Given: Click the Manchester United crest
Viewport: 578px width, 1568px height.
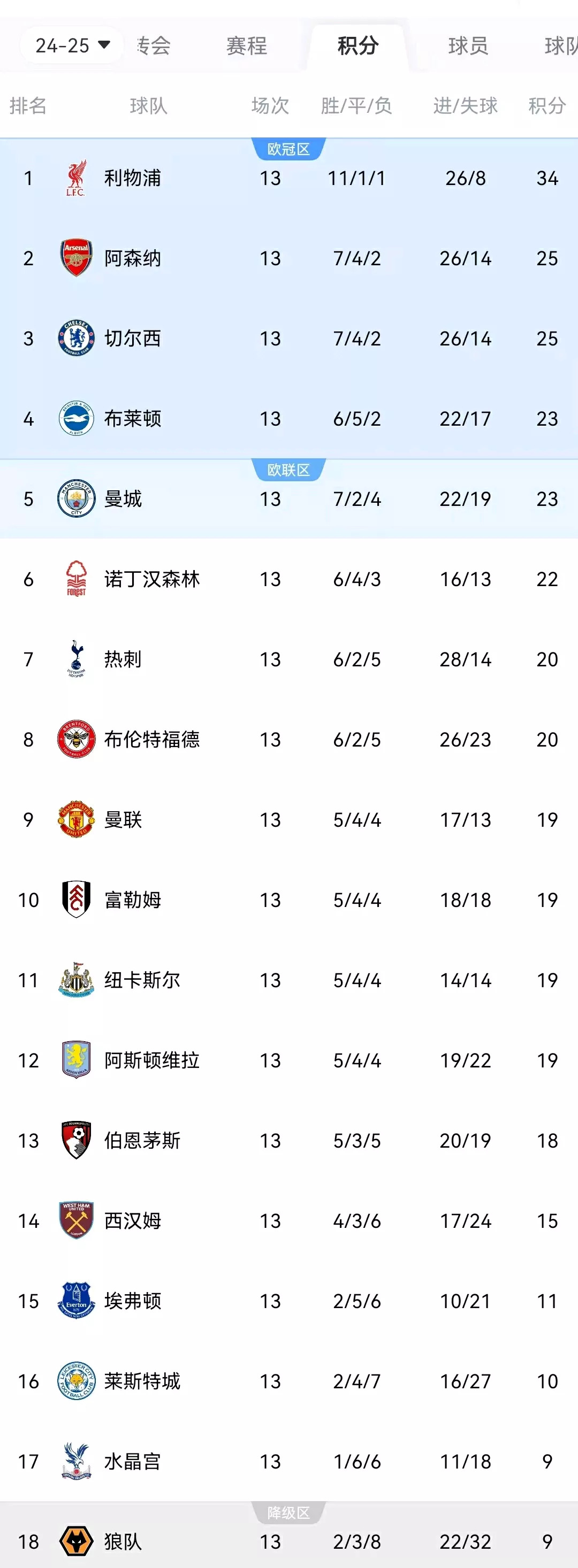Looking at the screenshot, I should (x=76, y=819).
